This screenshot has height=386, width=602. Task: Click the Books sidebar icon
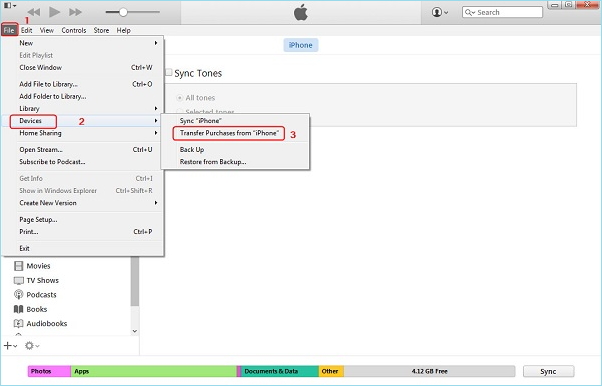pyautogui.click(x=18, y=309)
